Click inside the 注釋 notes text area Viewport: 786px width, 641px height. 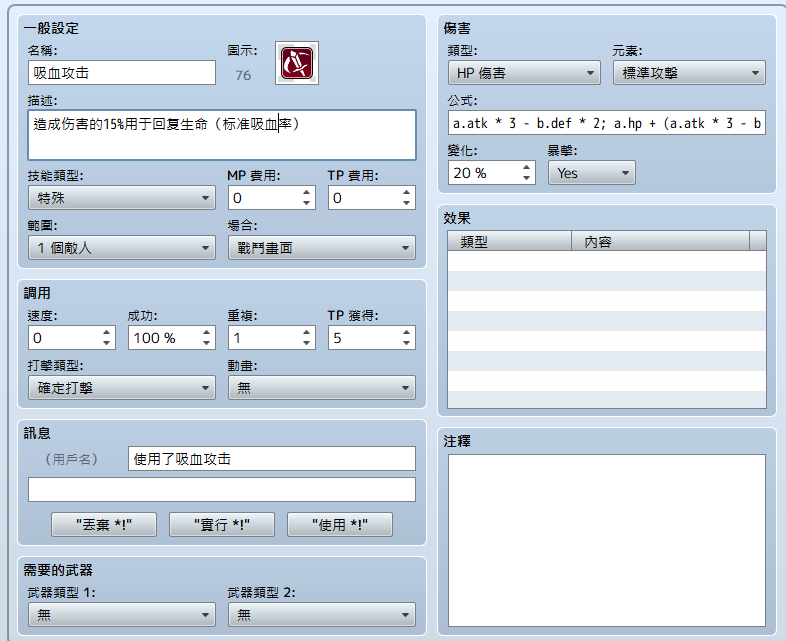[x=607, y=540]
